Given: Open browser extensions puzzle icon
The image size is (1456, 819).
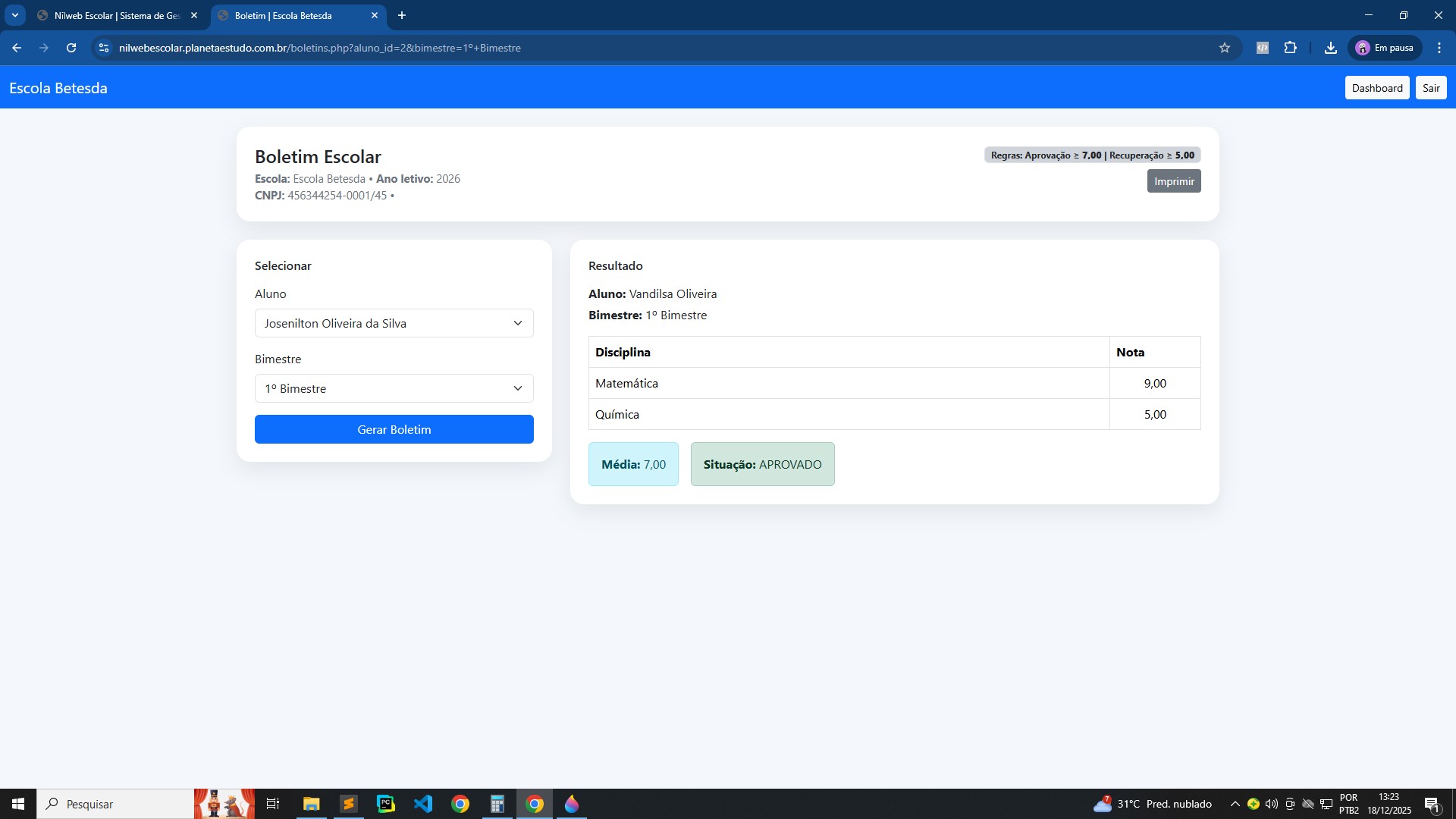Looking at the screenshot, I should click(1291, 48).
